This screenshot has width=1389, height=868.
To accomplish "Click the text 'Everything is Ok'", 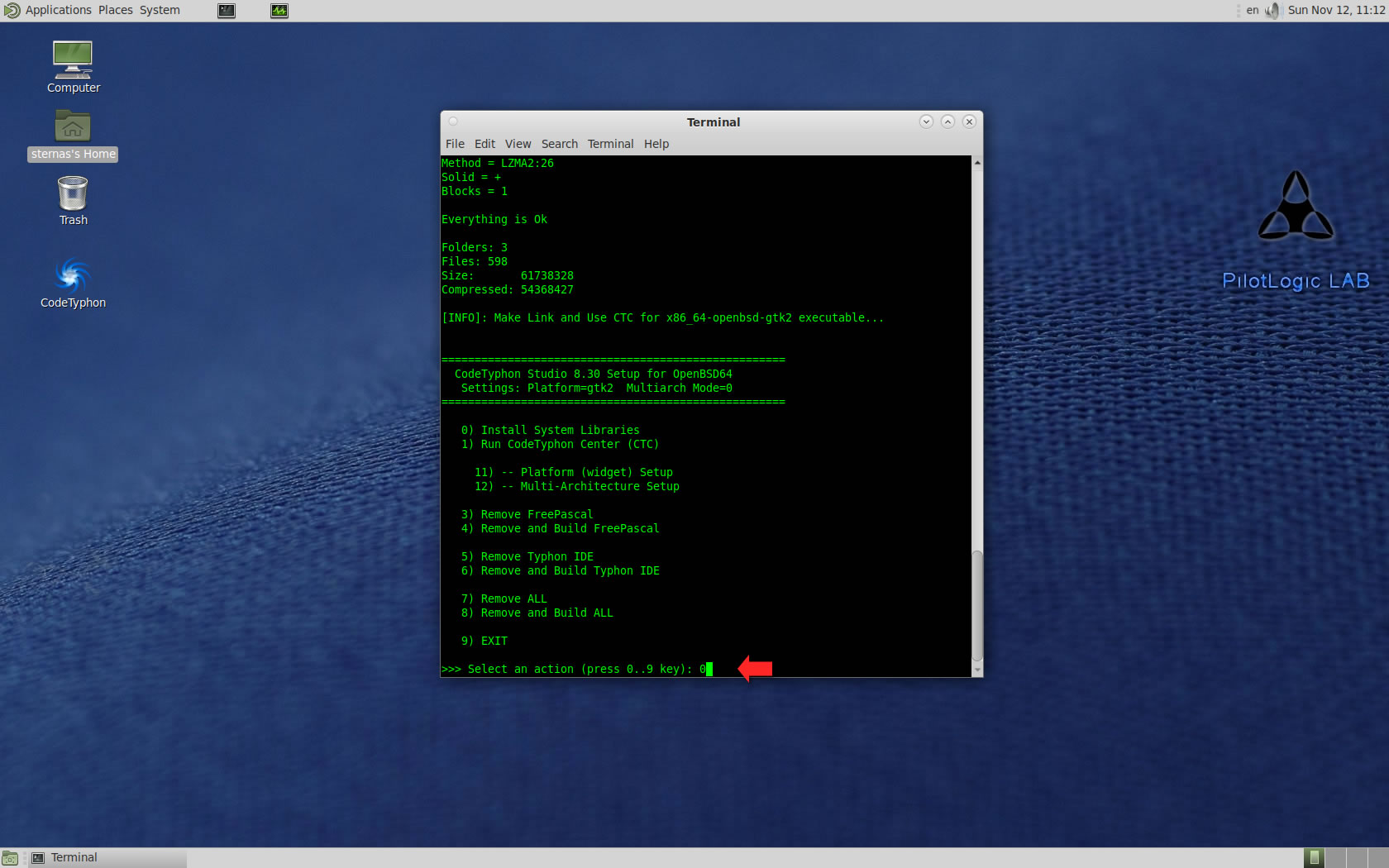I will tap(494, 219).
